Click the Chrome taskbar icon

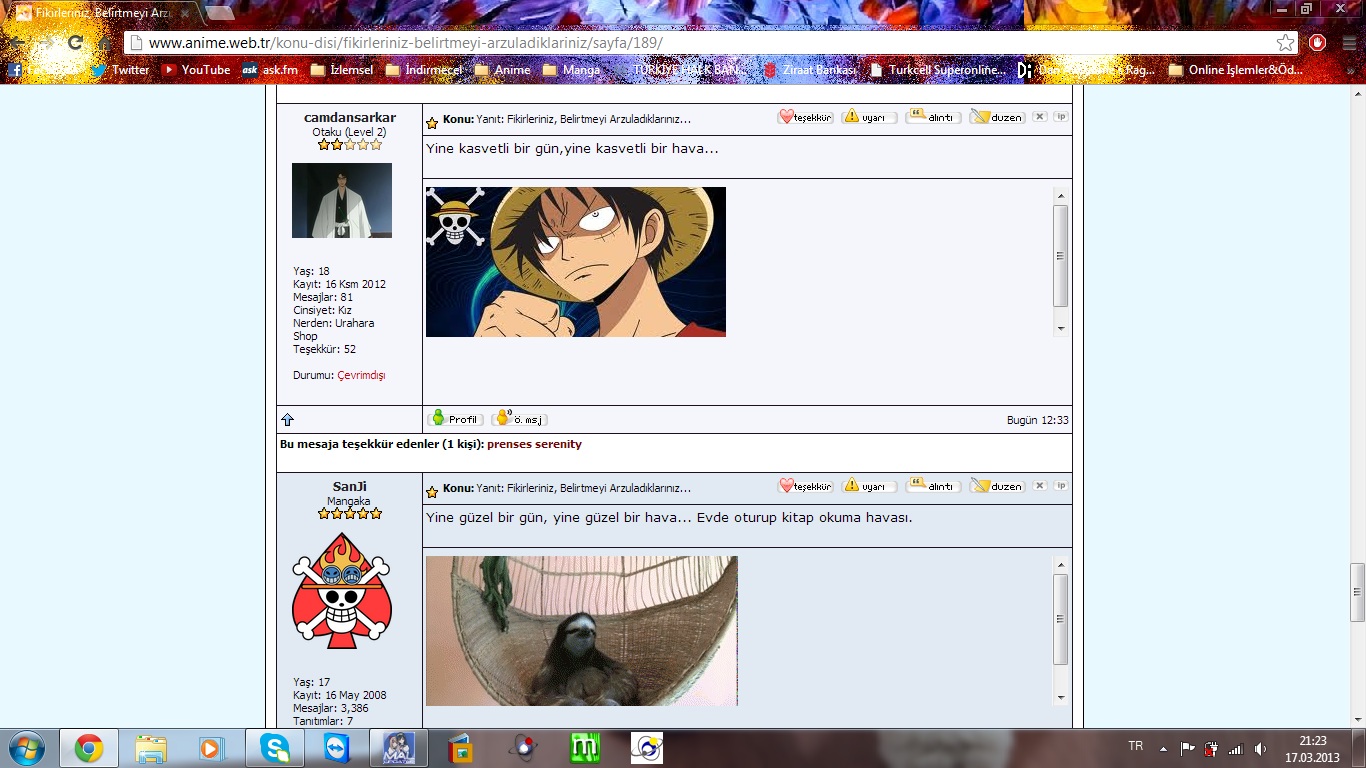(x=89, y=748)
